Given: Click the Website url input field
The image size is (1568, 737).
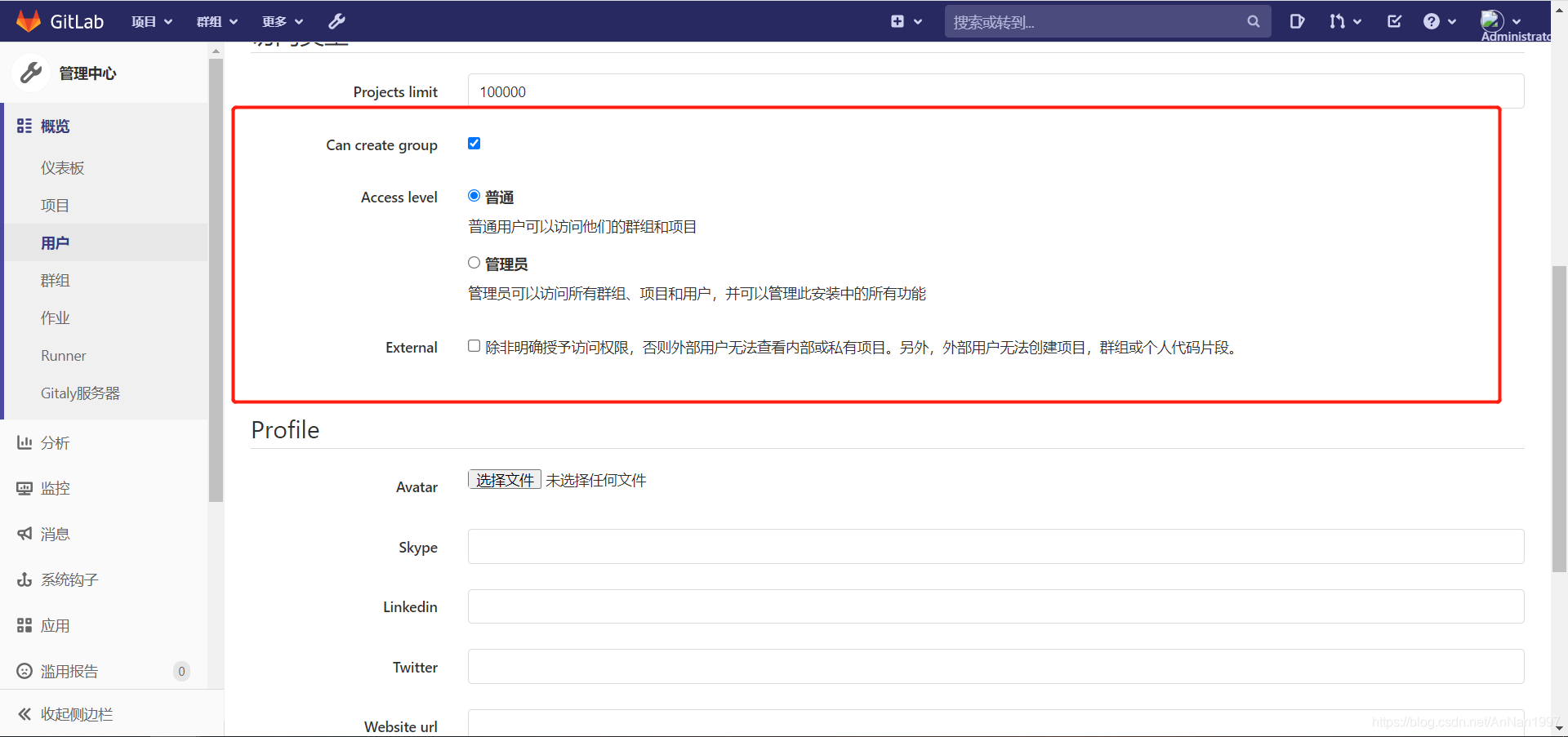Looking at the screenshot, I should point(996,723).
